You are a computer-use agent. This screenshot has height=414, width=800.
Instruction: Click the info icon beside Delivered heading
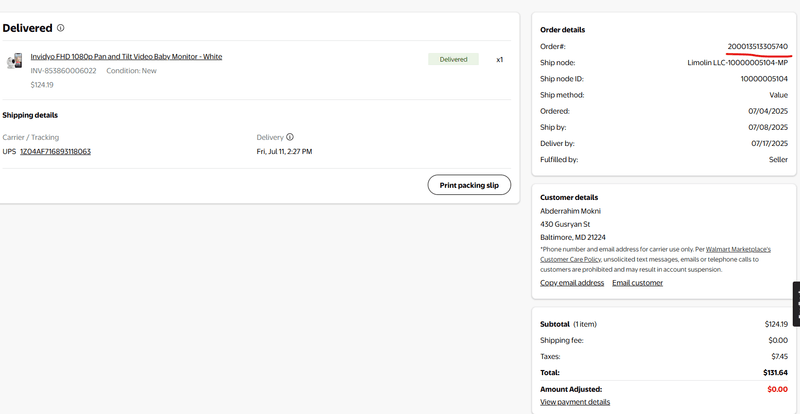[61, 28]
